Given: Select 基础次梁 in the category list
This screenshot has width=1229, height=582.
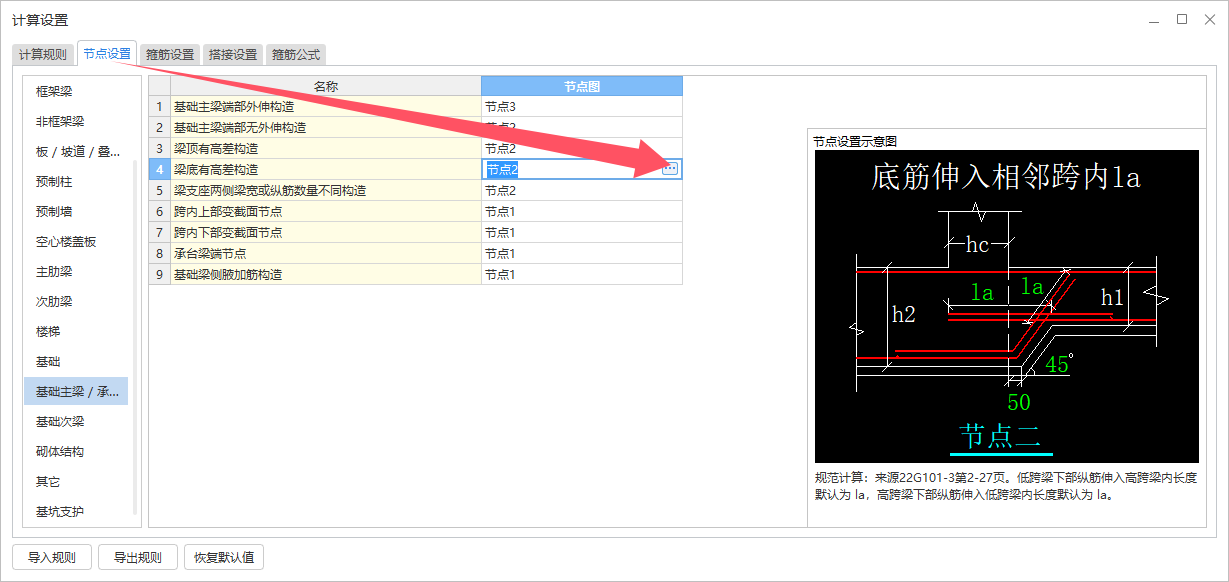Looking at the screenshot, I should 76,421.
